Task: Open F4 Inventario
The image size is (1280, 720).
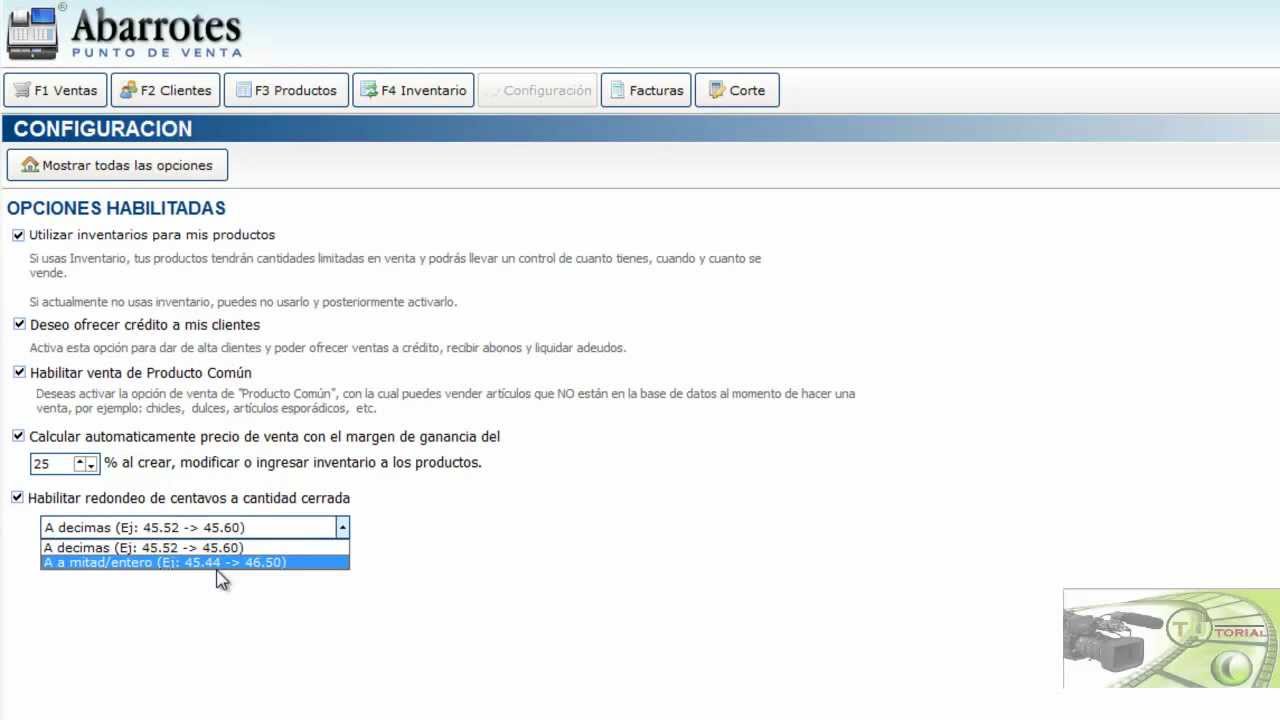Action: click(x=413, y=90)
